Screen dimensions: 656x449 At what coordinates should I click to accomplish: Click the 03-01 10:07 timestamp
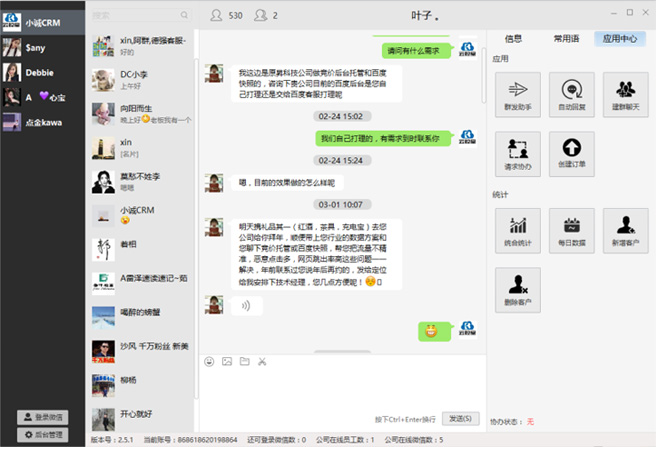tap(341, 205)
